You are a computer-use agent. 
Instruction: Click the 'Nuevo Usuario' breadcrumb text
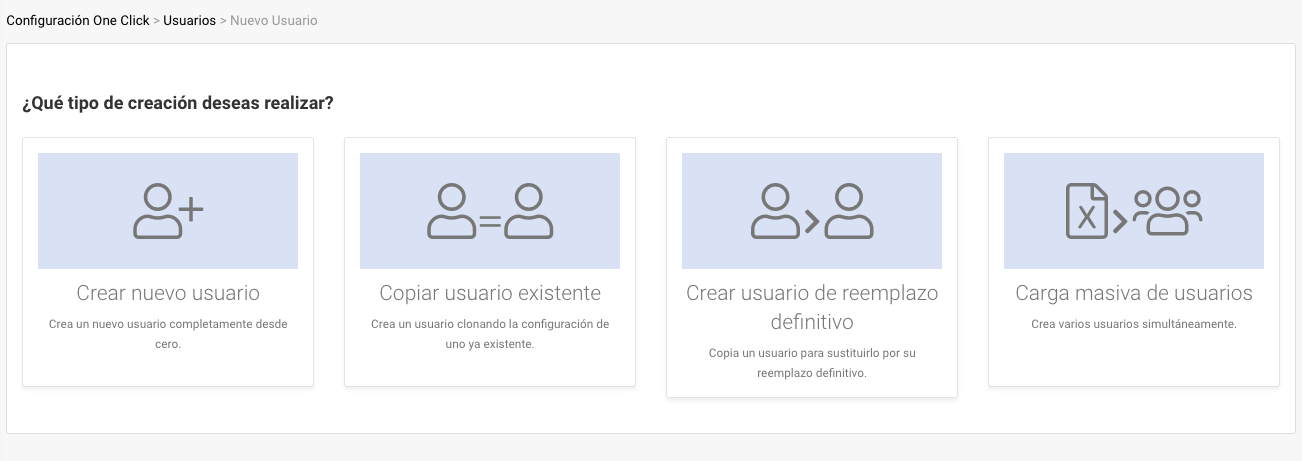coord(273,20)
